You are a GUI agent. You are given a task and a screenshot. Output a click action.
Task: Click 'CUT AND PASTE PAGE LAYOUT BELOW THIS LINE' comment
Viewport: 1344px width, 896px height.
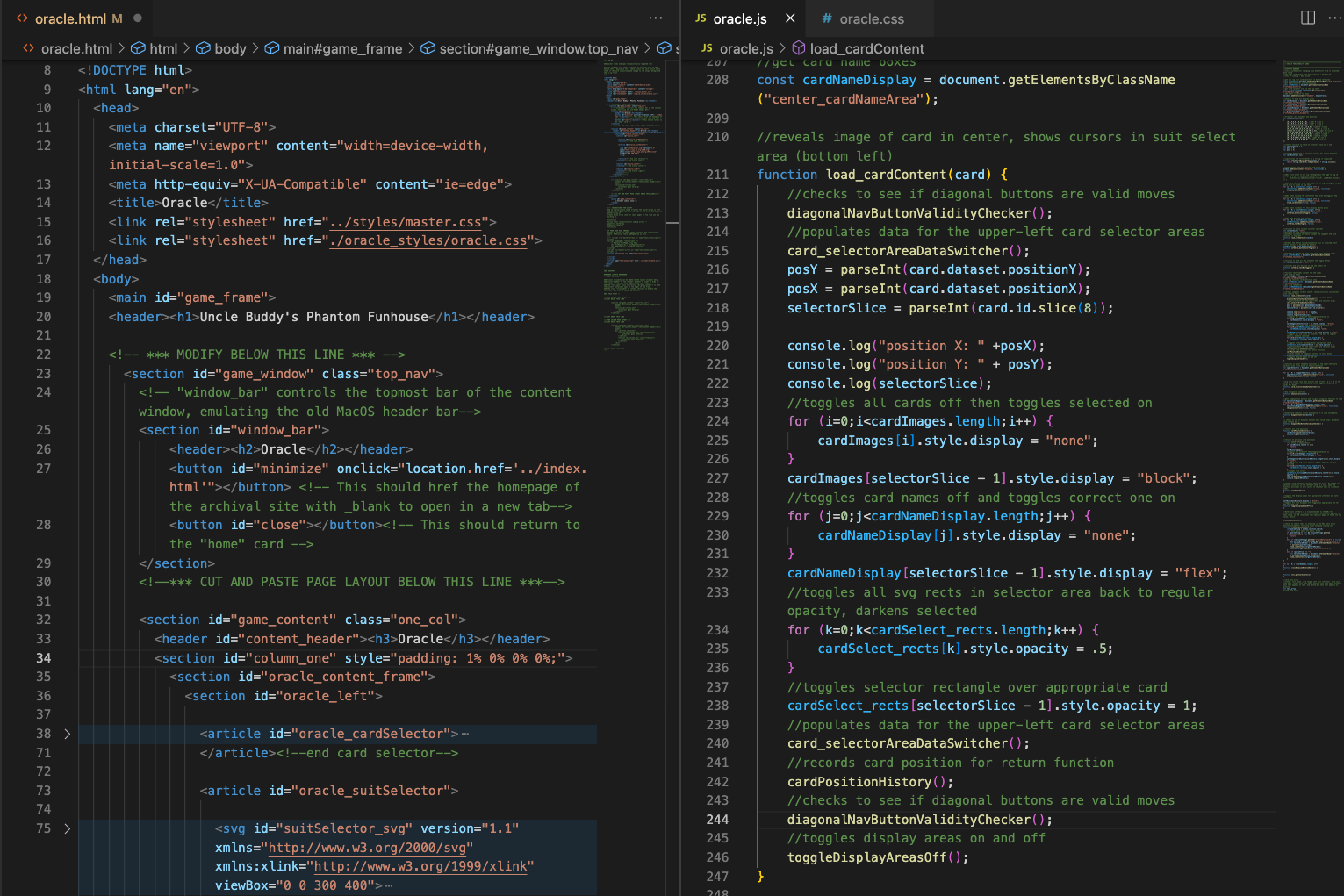[x=352, y=582]
